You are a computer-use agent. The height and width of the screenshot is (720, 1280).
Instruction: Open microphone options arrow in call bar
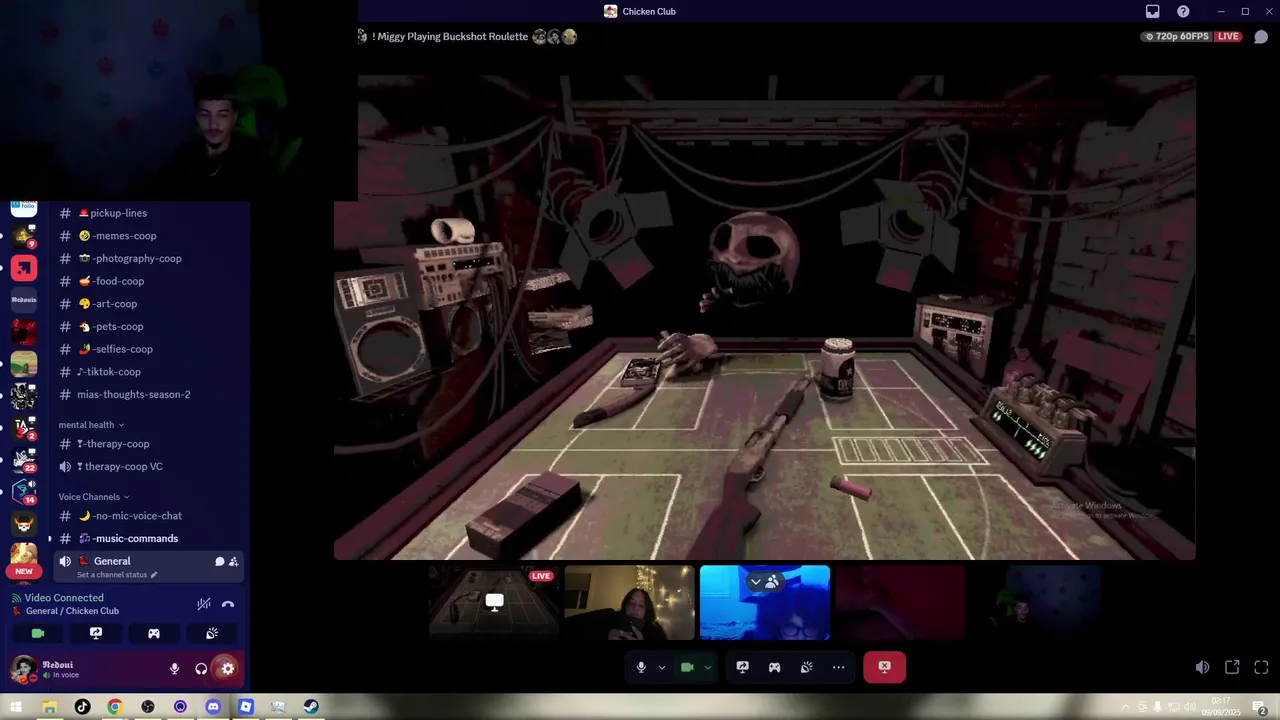pyautogui.click(x=662, y=667)
